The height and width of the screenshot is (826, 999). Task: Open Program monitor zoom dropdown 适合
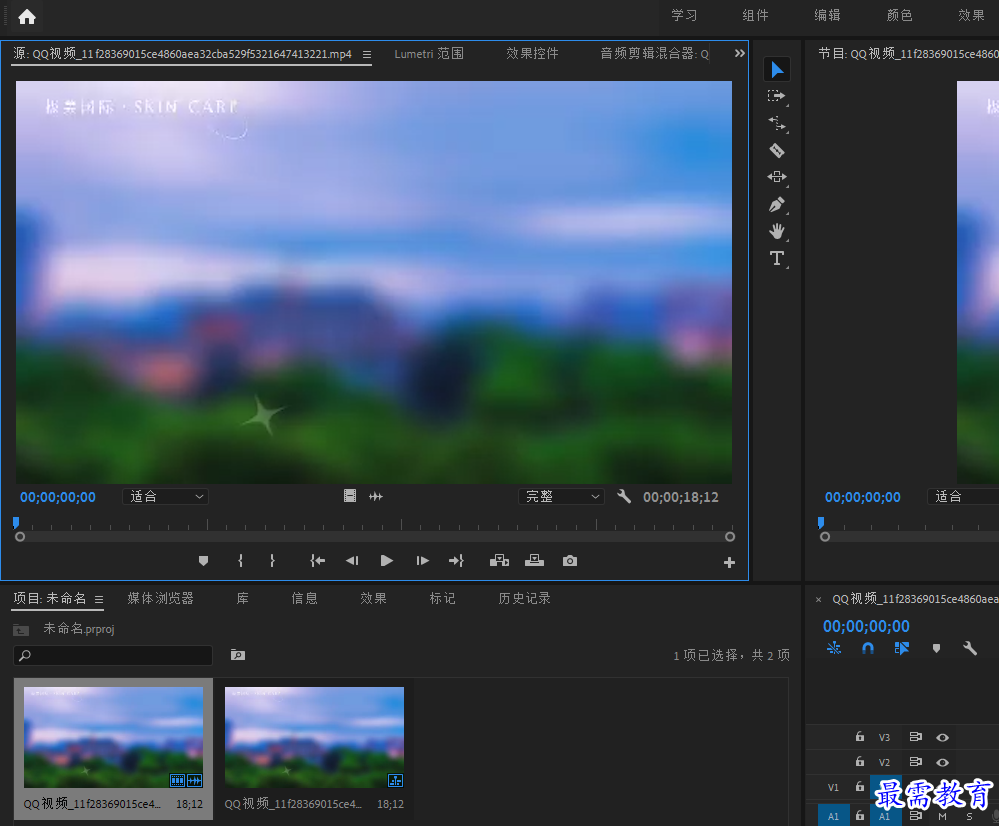(963, 496)
